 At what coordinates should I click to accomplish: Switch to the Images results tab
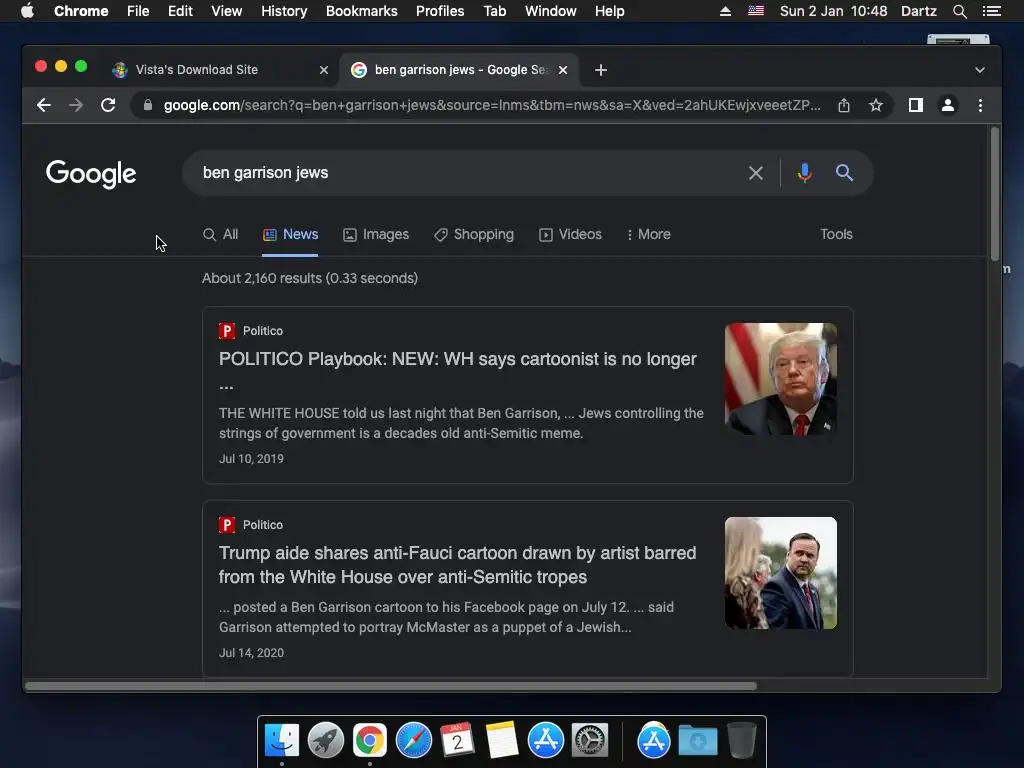tap(376, 234)
